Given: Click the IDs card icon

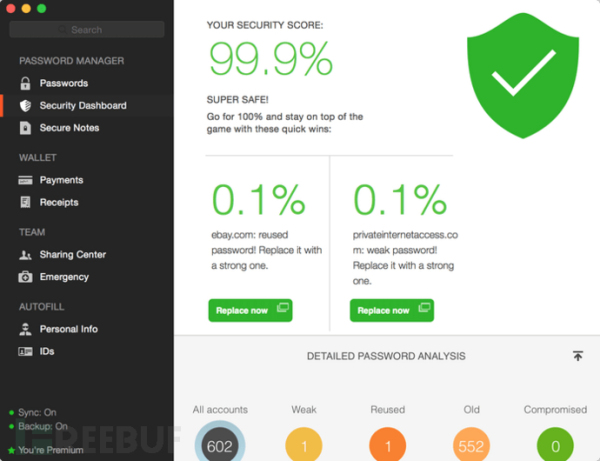Looking at the screenshot, I should point(25,351).
